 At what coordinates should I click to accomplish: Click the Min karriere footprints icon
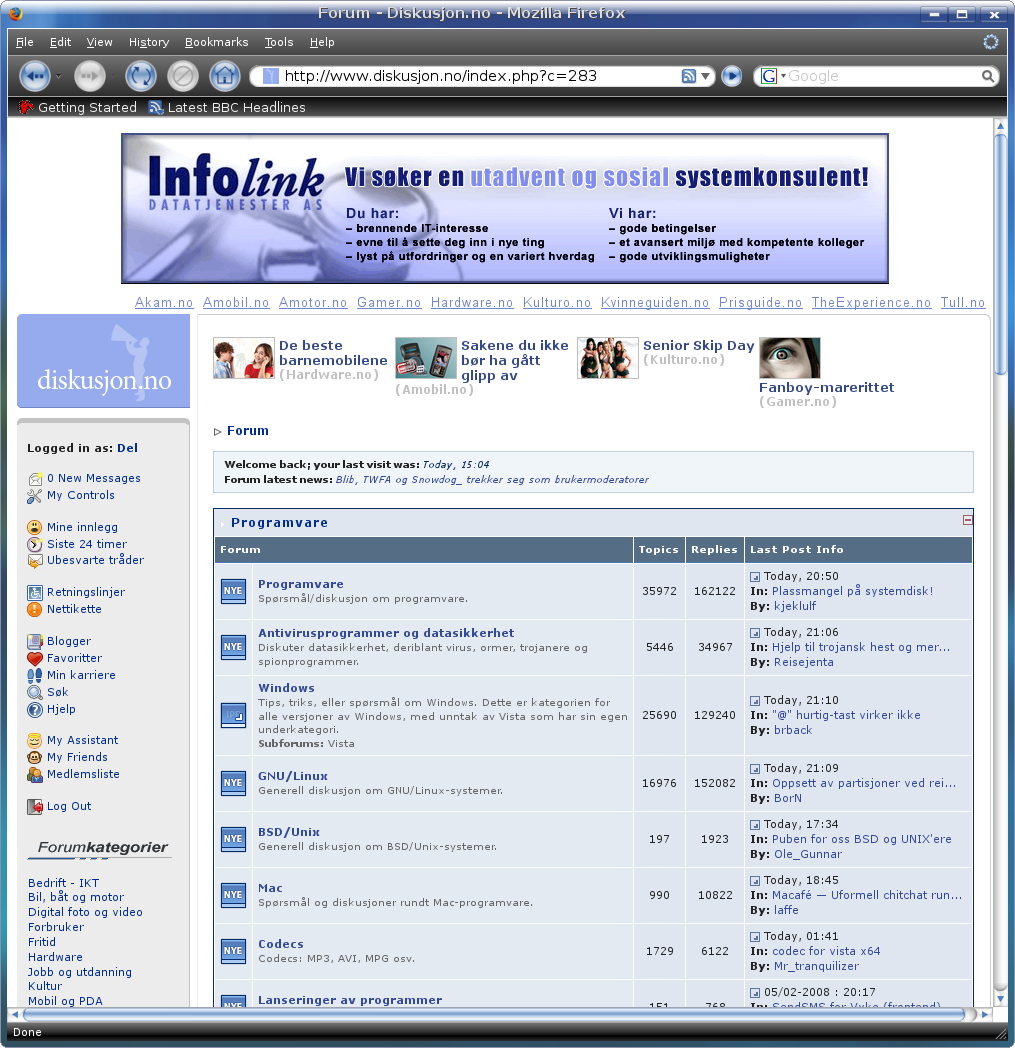tap(35, 676)
